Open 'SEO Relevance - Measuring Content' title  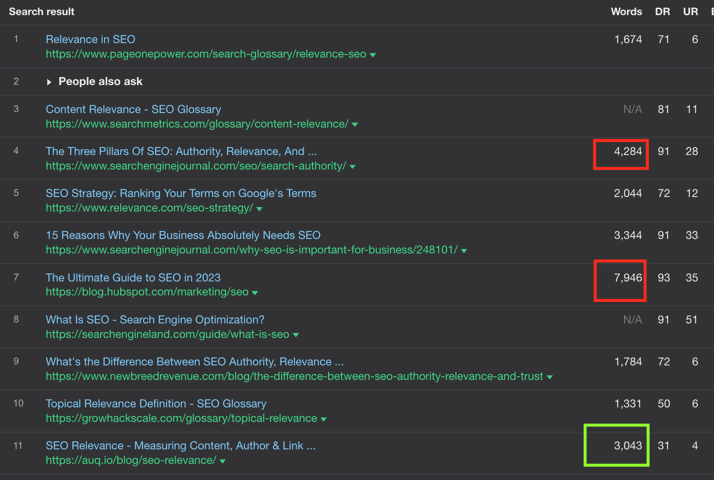coord(180,445)
